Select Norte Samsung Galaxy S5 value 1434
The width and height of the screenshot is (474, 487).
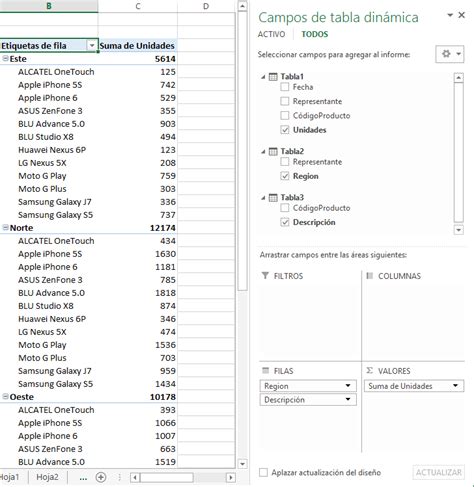point(138,384)
